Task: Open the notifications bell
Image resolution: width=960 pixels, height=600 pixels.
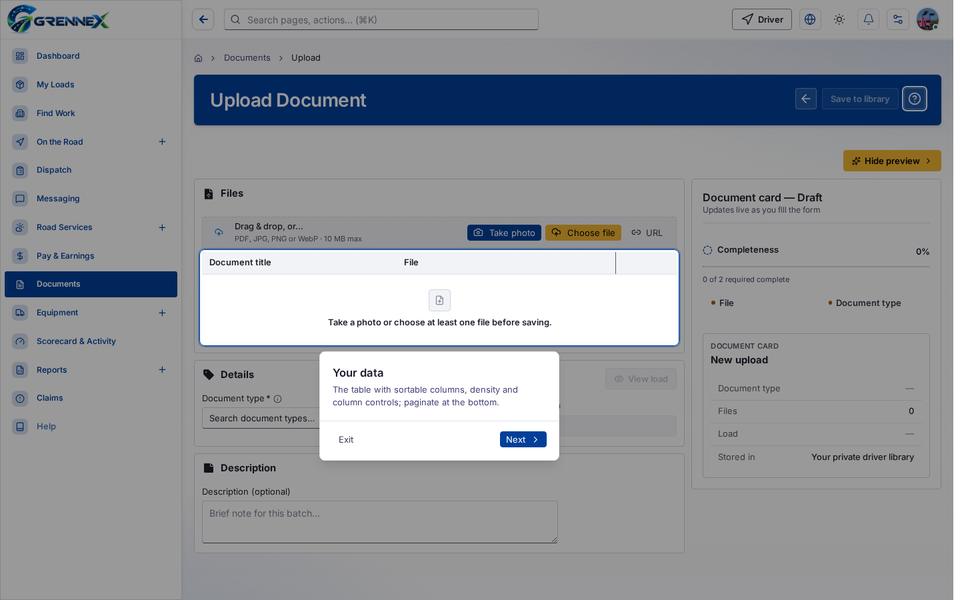Action: (868, 20)
